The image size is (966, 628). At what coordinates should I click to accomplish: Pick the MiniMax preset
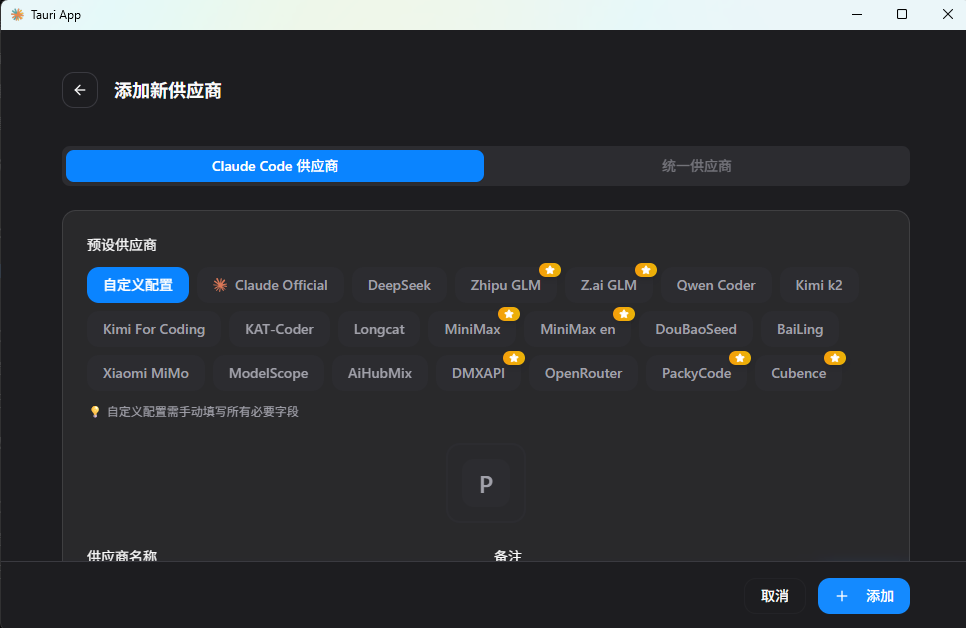click(473, 329)
